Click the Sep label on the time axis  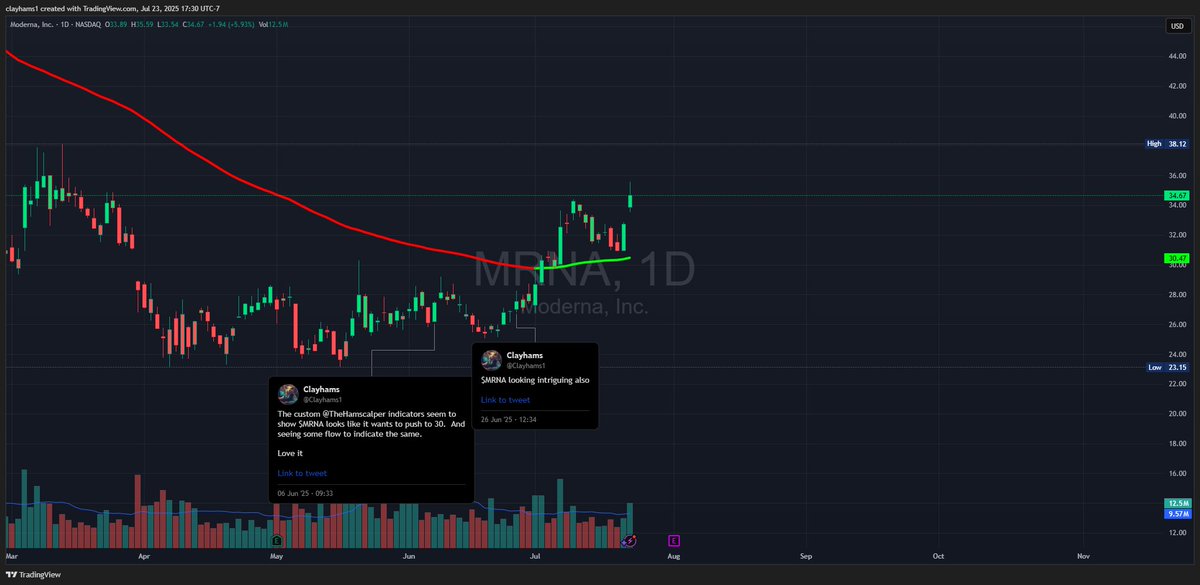click(x=806, y=554)
